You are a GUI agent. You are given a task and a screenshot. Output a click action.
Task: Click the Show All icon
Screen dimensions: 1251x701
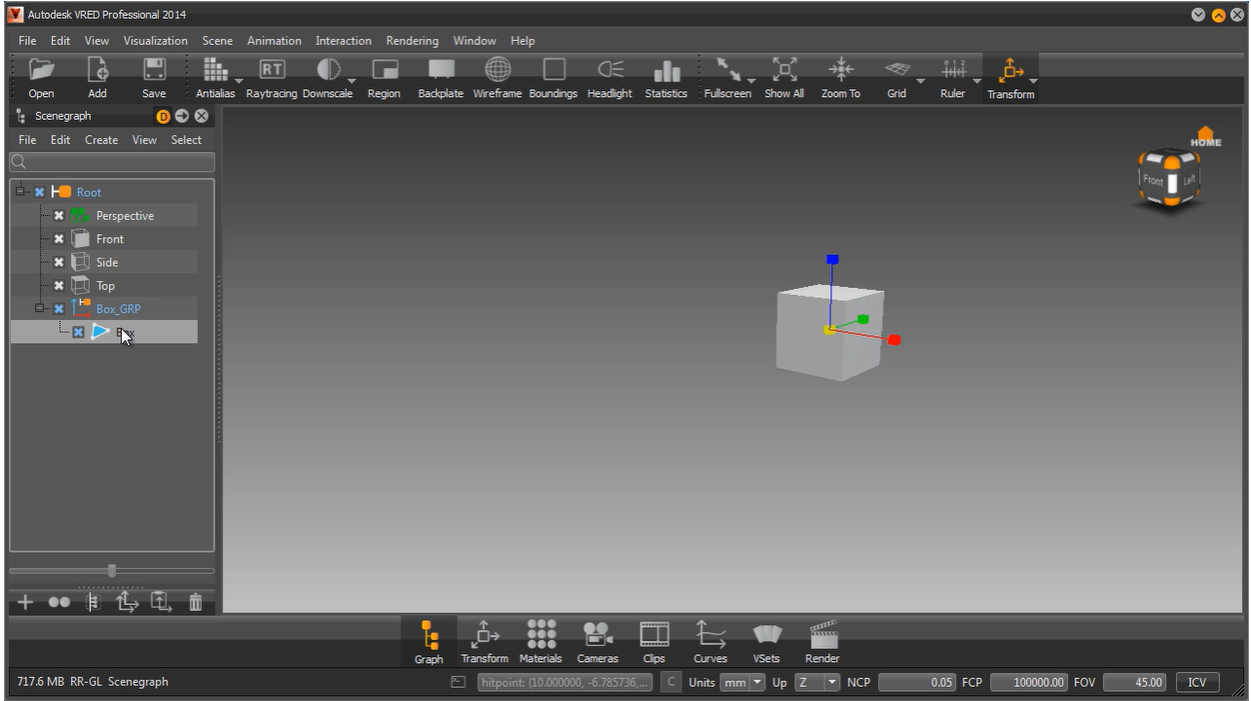coord(785,70)
